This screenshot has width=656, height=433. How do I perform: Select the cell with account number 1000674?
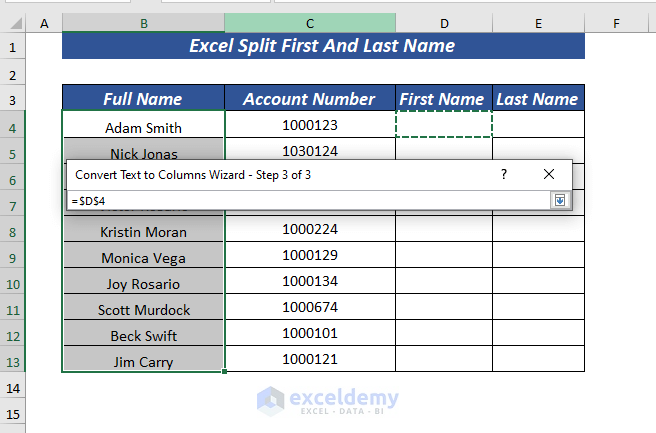coord(310,309)
